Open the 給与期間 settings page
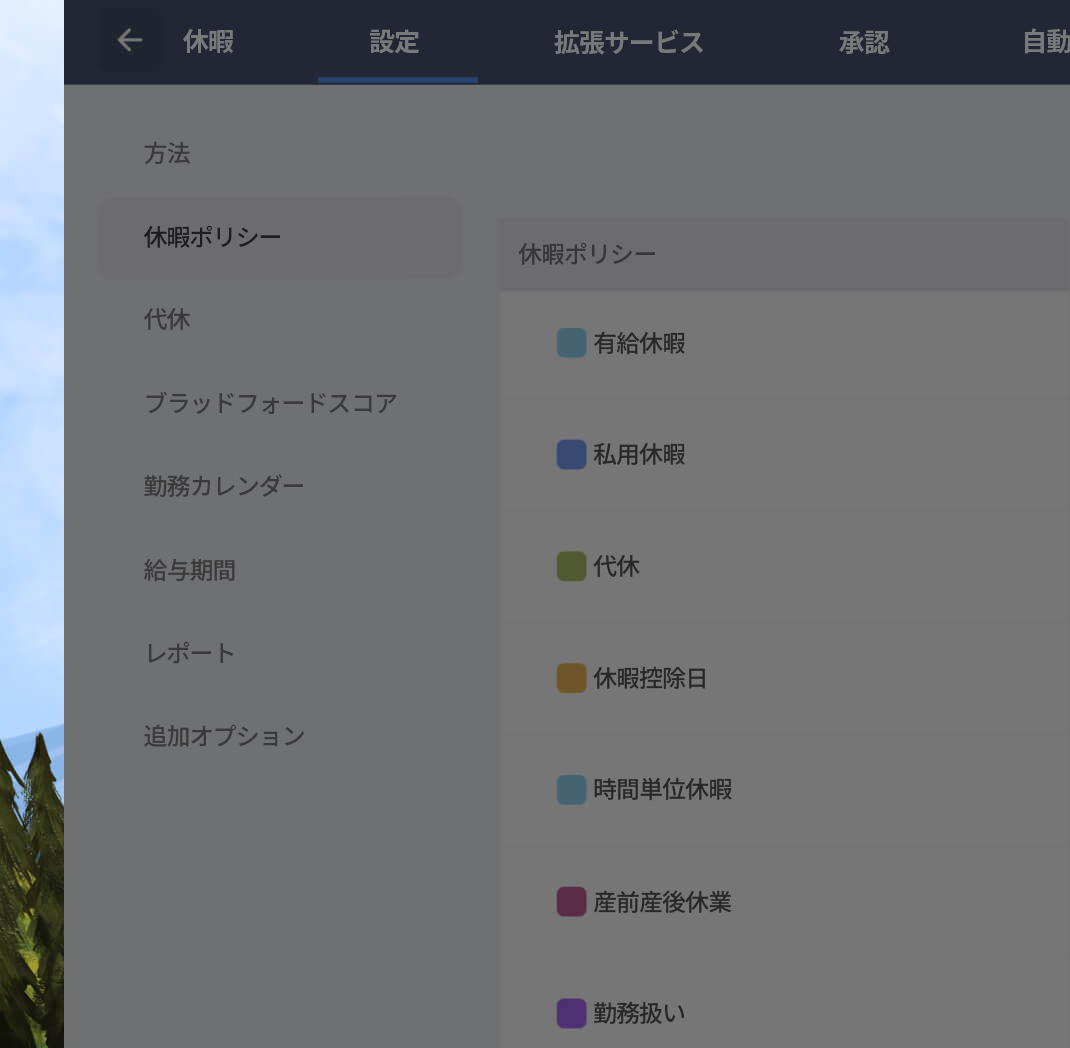Screen dimensions: 1070x1048 [190, 570]
